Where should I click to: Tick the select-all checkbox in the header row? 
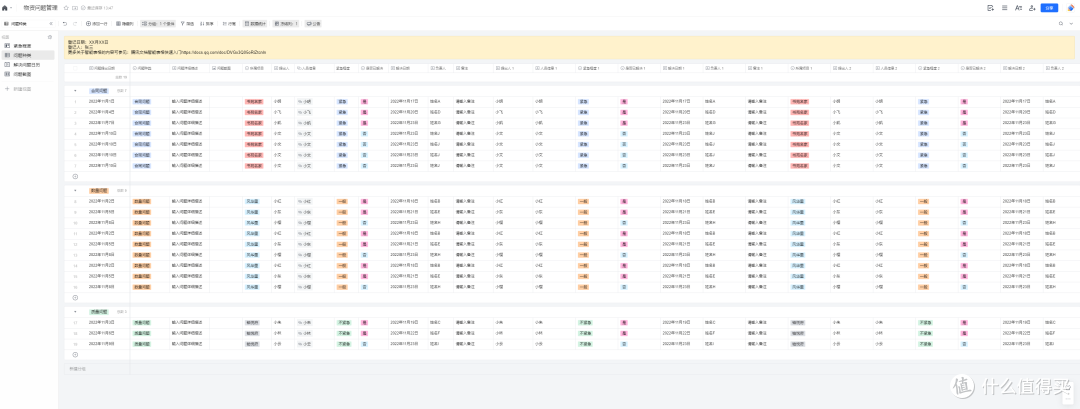click(x=76, y=68)
